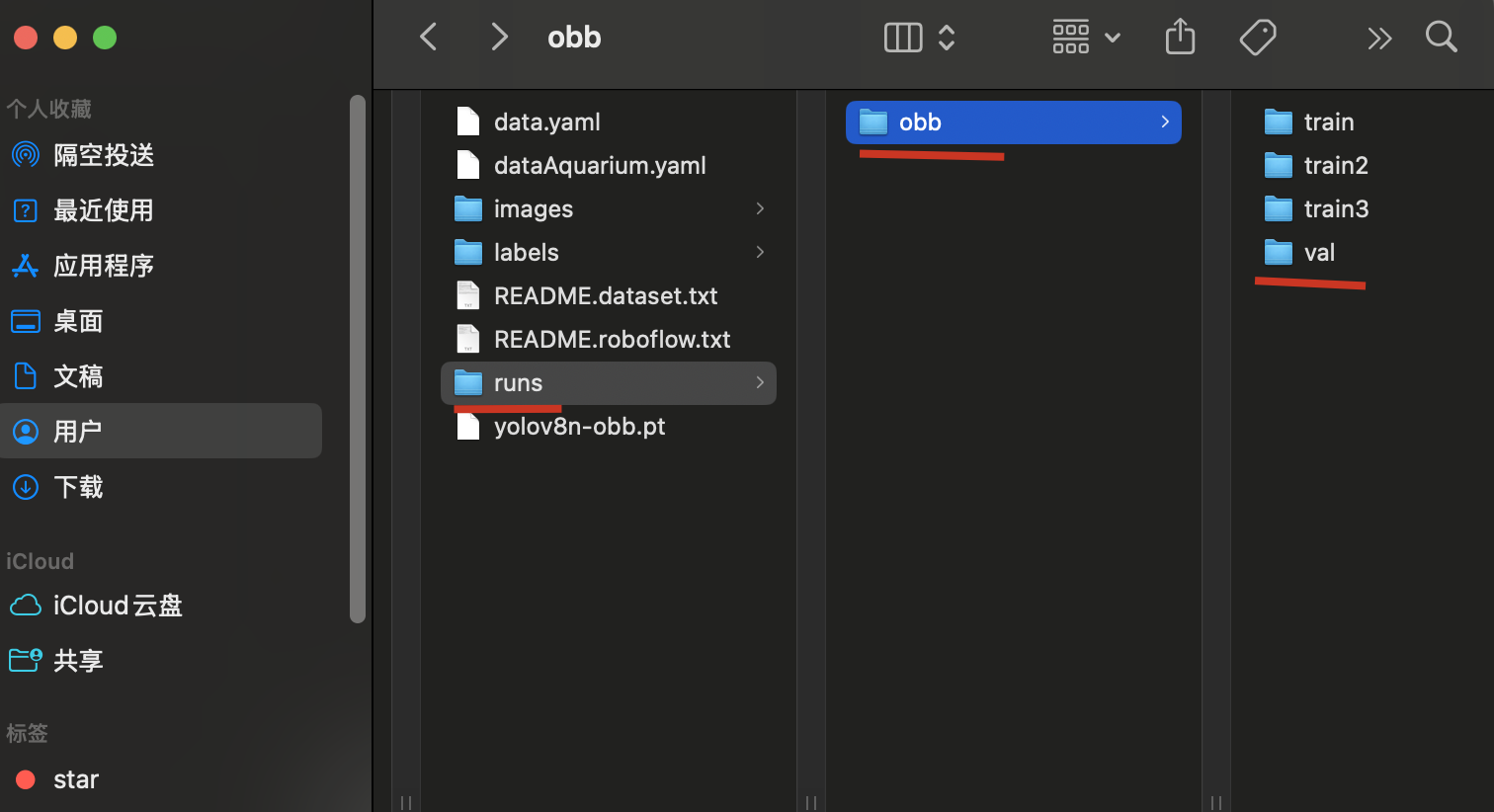1494x812 pixels.
Task: Click the Share toolbar icon
Action: pos(1180,38)
